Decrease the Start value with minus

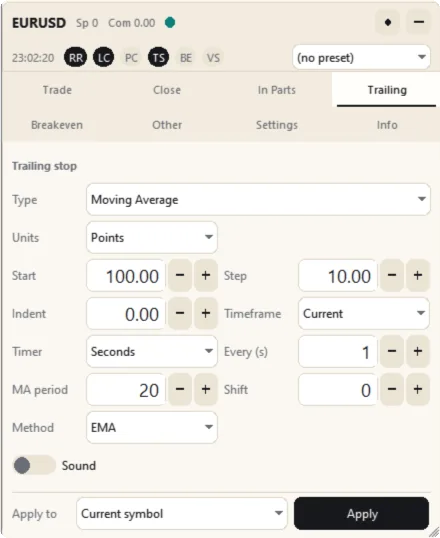pyautogui.click(x=180, y=276)
